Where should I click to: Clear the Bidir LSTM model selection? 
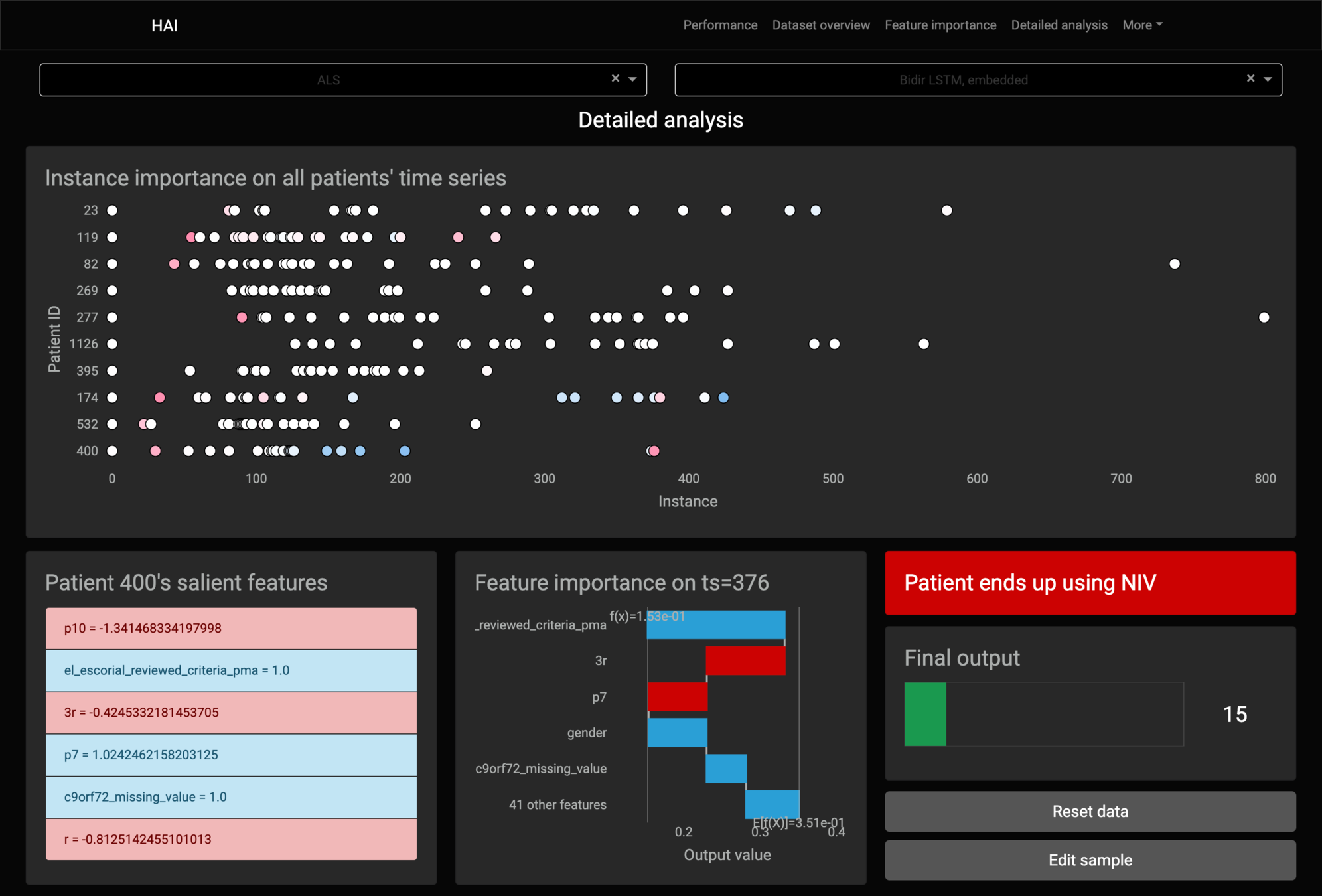pyautogui.click(x=1250, y=78)
